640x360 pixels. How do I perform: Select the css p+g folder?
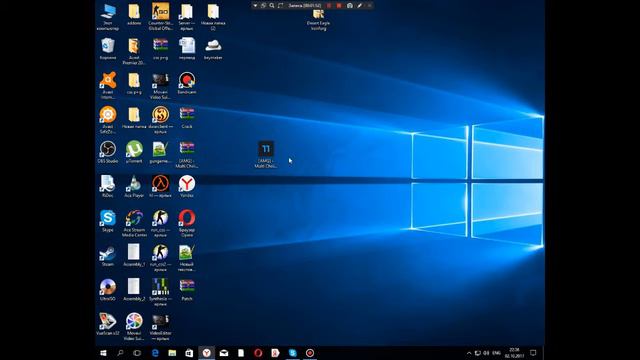(134, 83)
